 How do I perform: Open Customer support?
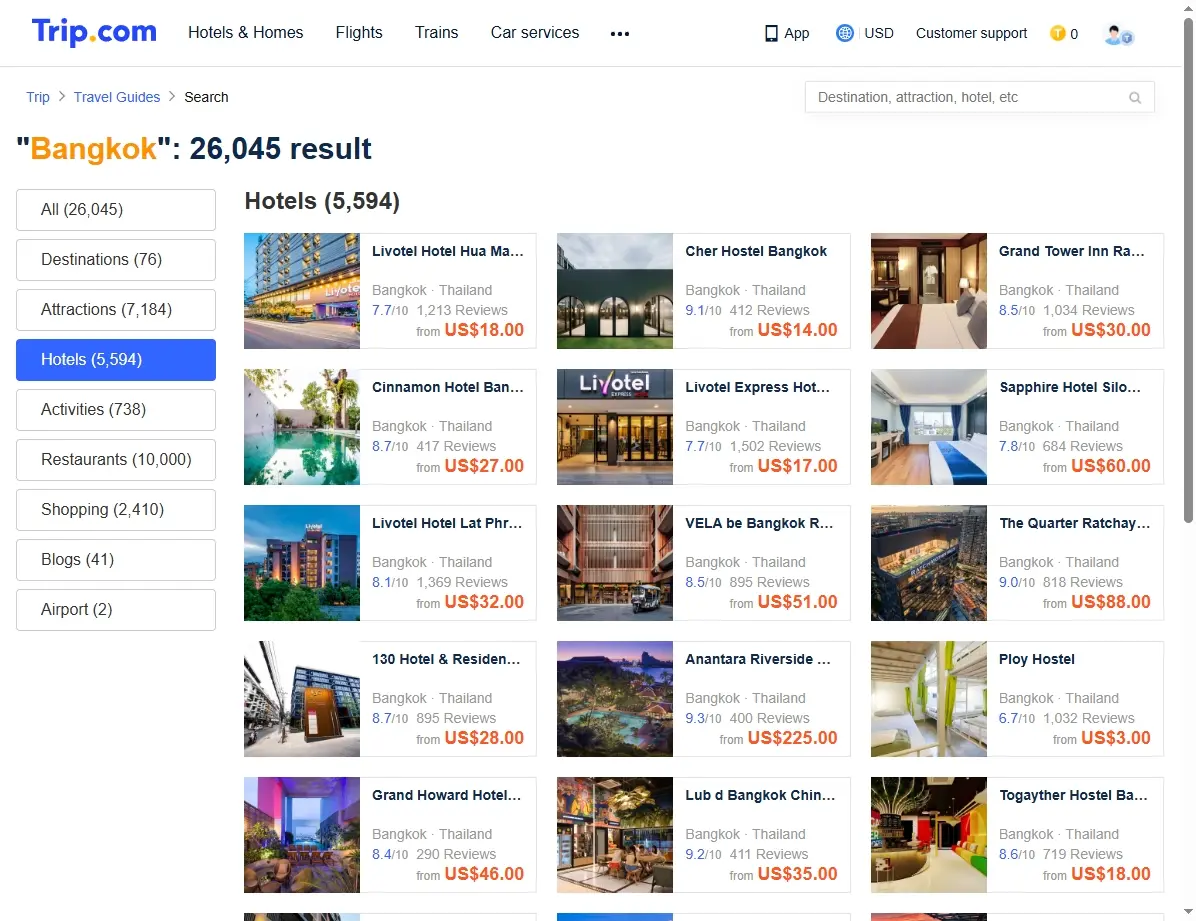(x=972, y=33)
